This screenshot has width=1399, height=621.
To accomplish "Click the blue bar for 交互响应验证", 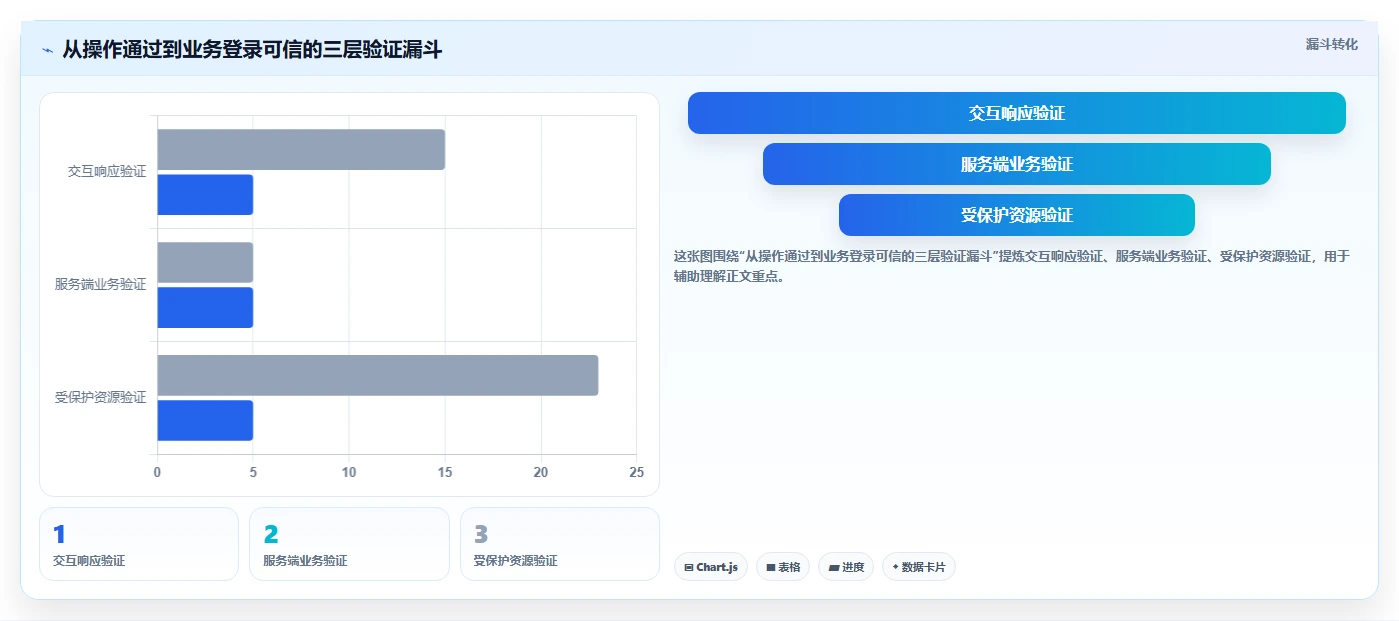I will pos(205,195).
